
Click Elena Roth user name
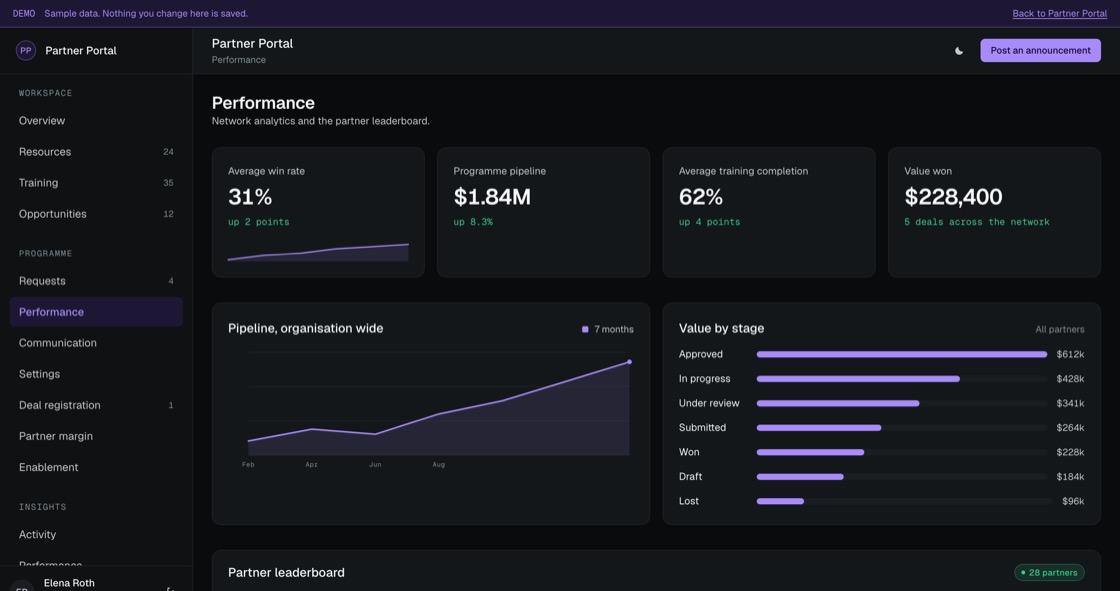69,583
